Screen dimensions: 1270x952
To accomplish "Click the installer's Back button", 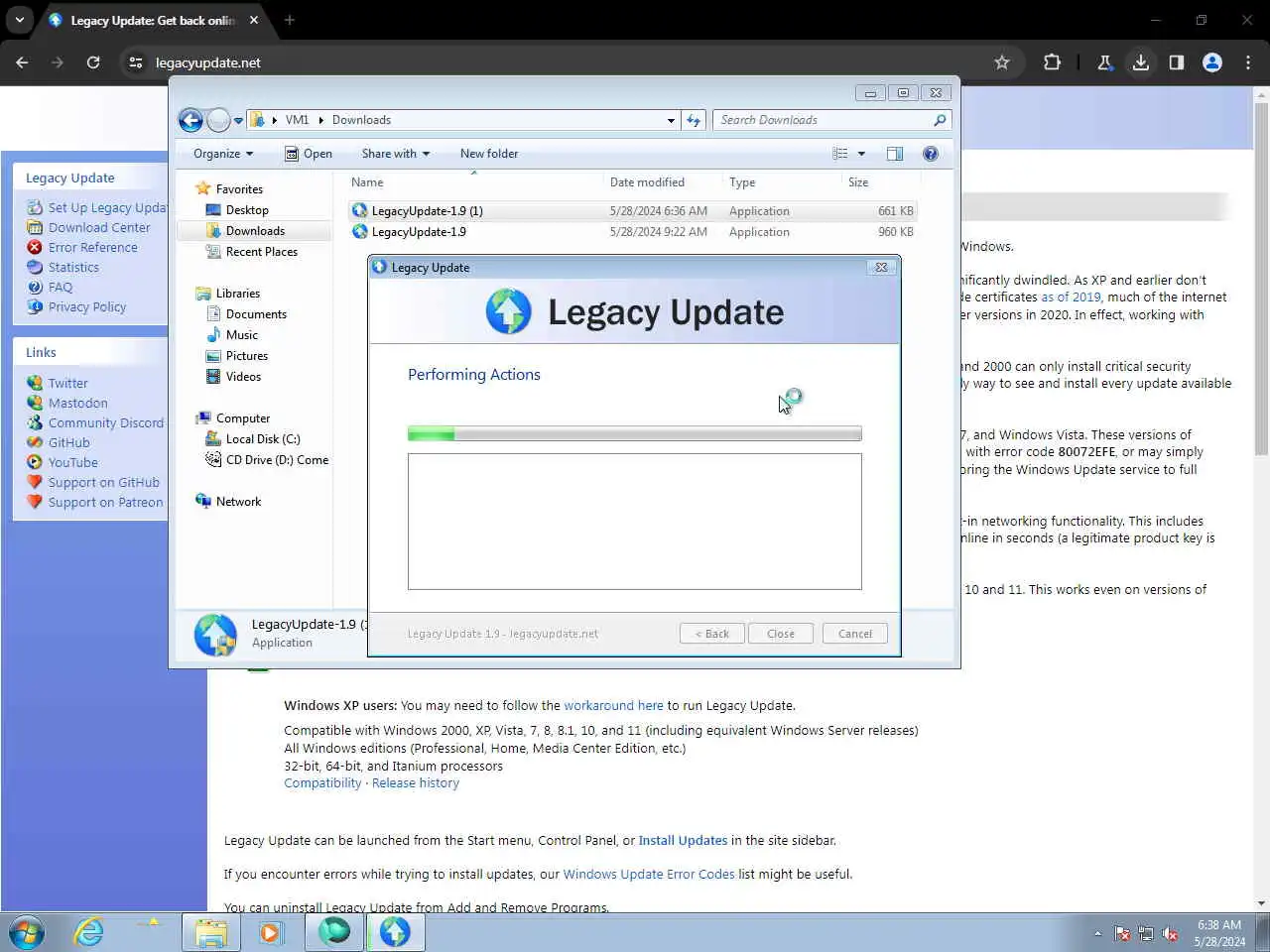I will click(712, 634).
